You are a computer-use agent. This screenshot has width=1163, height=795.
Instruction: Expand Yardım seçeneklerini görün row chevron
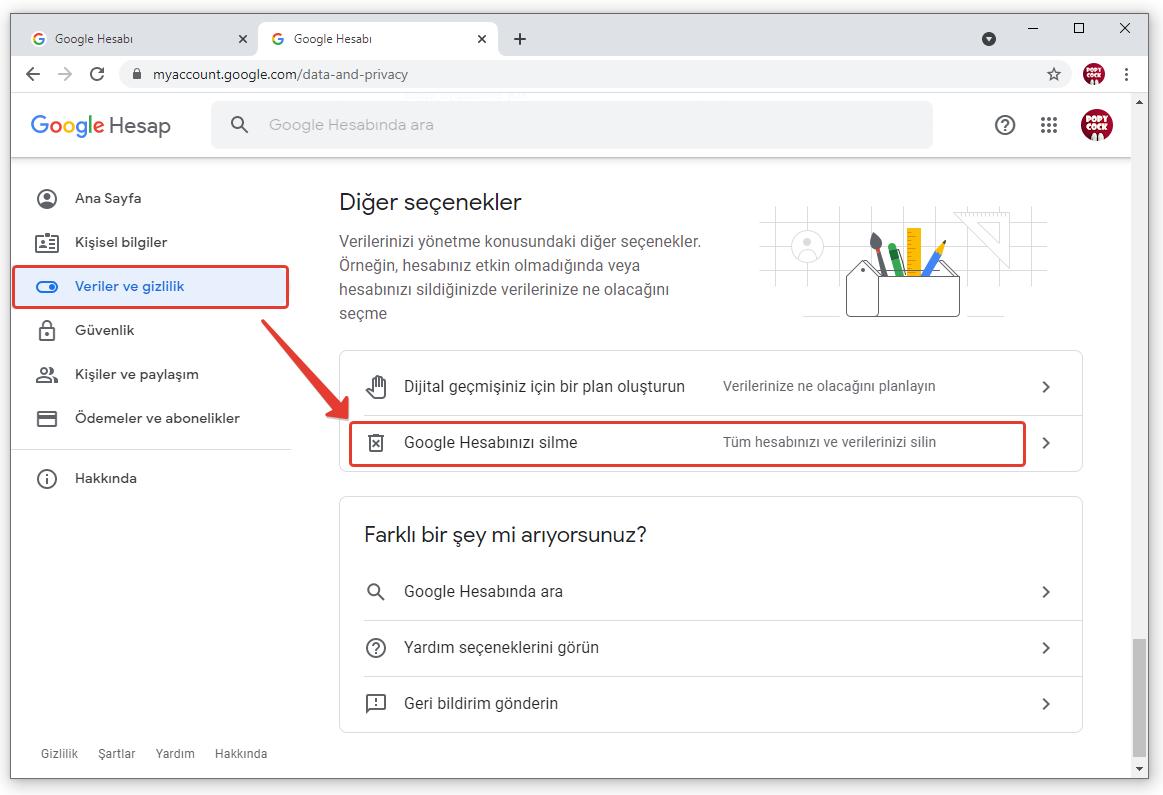pyautogui.click(x=1046, y=647)
